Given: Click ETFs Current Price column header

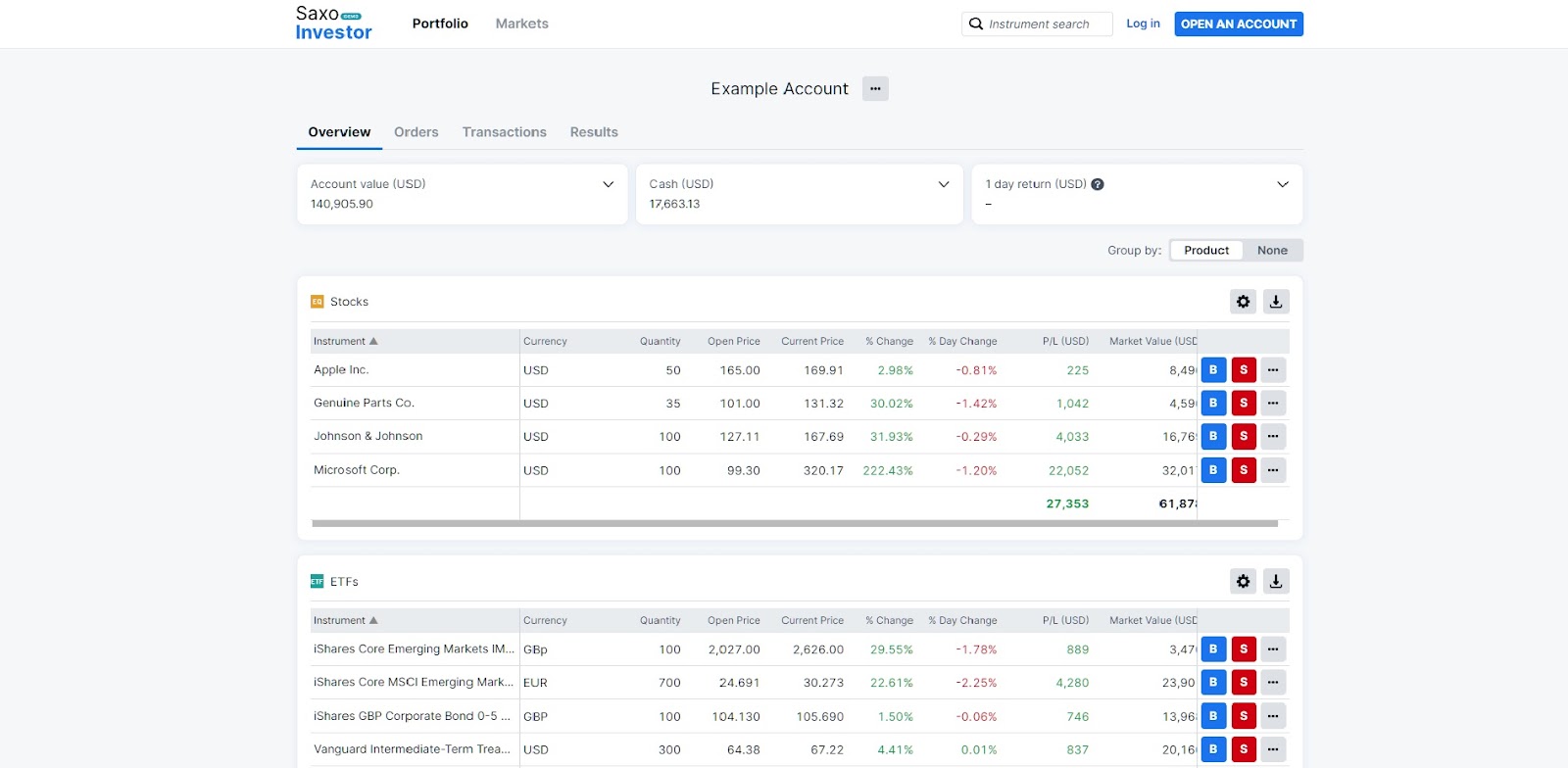Looking at the screenshot, I should [x=812, y=620].
